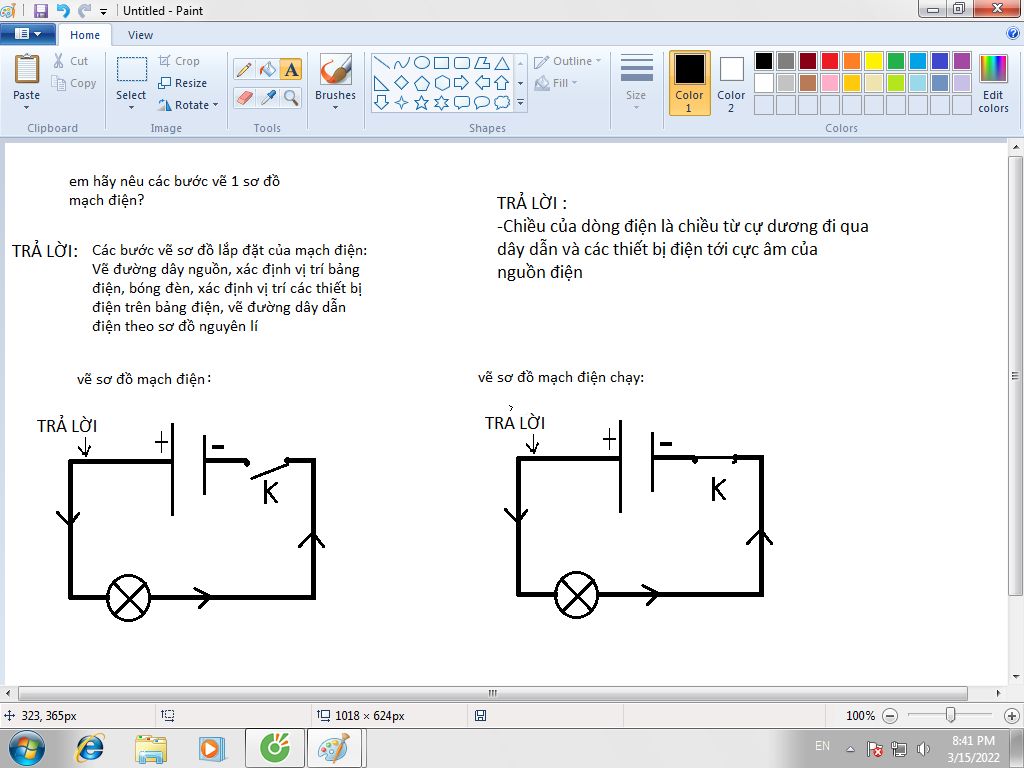Image resolution: width=1024 pixels, height=768 pixels.
Task: Click the vertical scrollbar down arrow
Action: [1015, 677]
